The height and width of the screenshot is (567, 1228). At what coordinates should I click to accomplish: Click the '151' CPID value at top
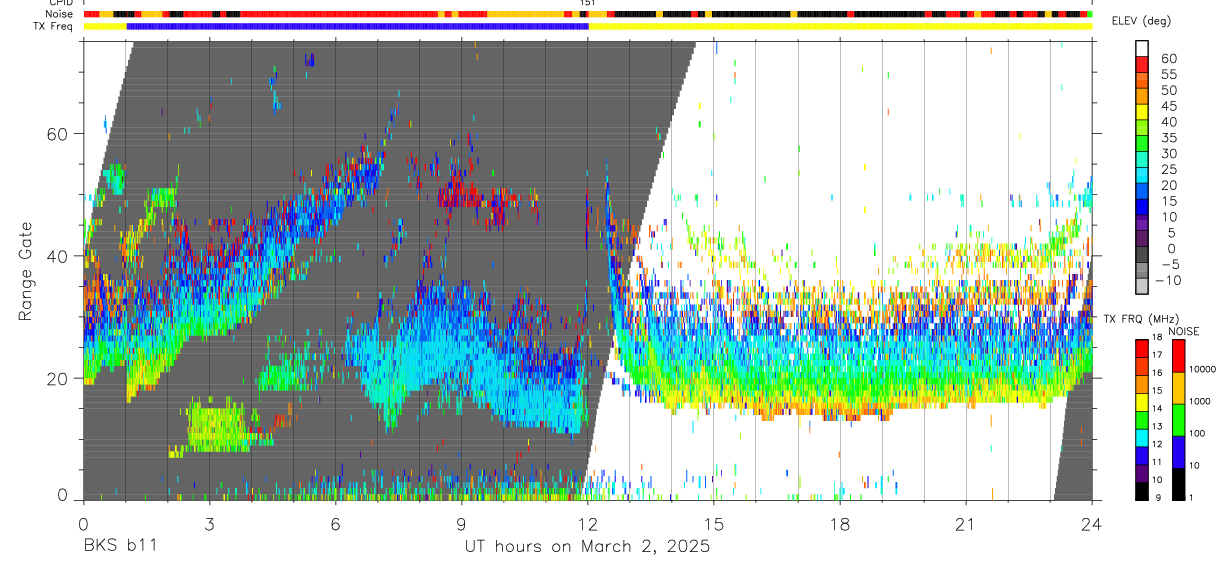[x=588, y=3]
